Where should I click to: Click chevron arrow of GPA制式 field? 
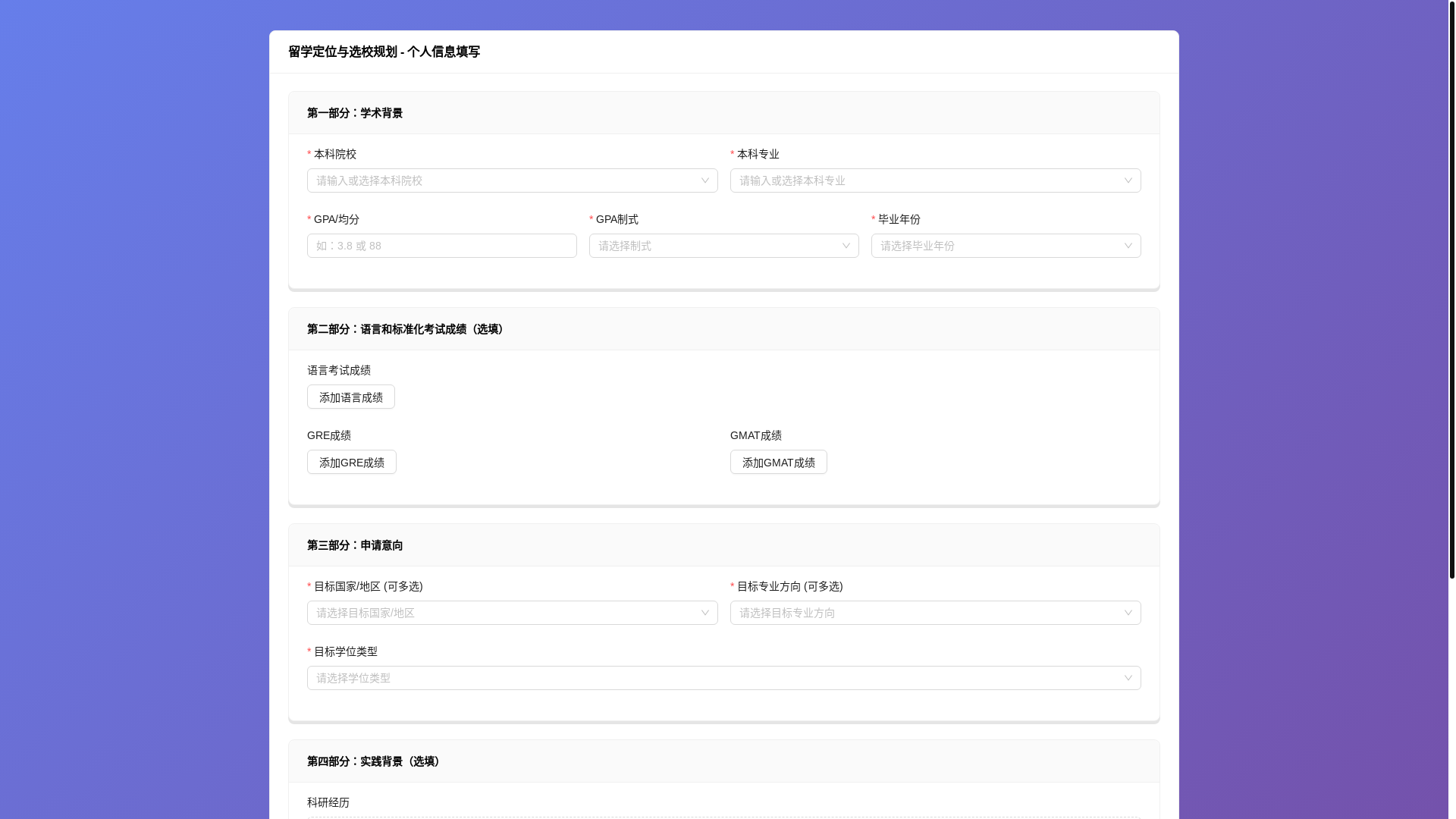pyautogui.click(x=846, y=246)
